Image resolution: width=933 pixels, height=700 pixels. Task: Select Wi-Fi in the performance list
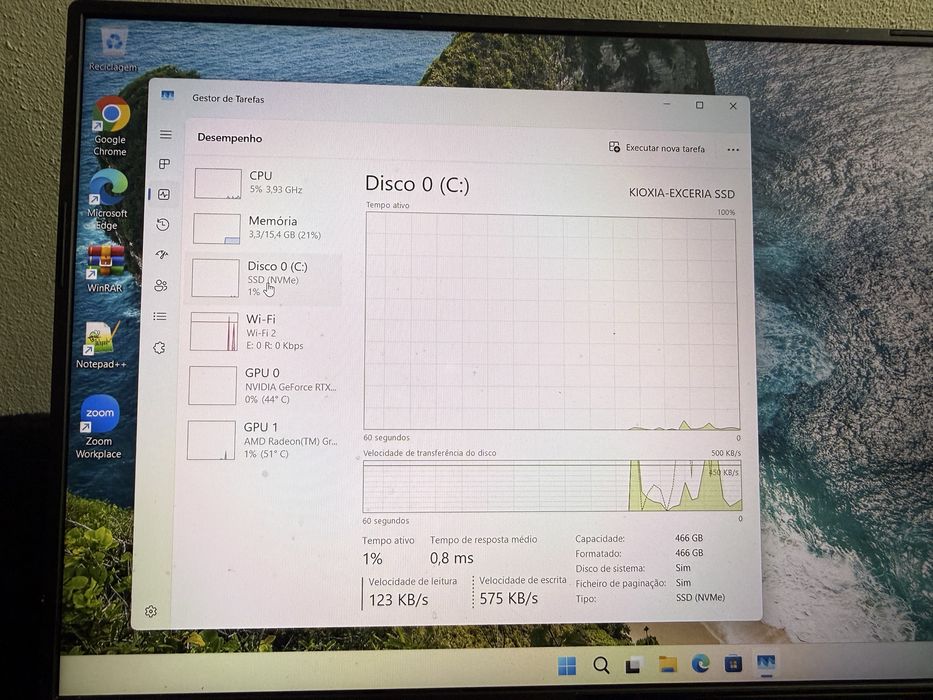coord(264,332)
